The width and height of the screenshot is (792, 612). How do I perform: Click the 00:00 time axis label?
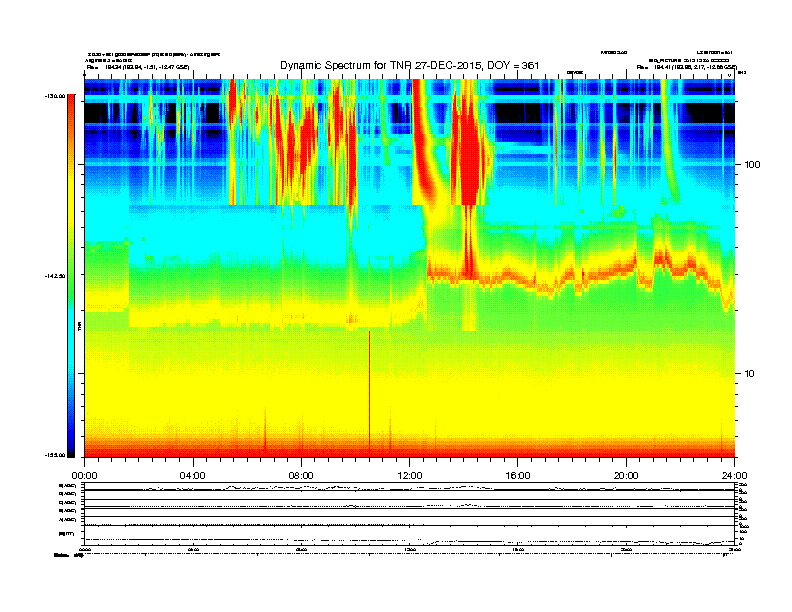coord(84,476)
